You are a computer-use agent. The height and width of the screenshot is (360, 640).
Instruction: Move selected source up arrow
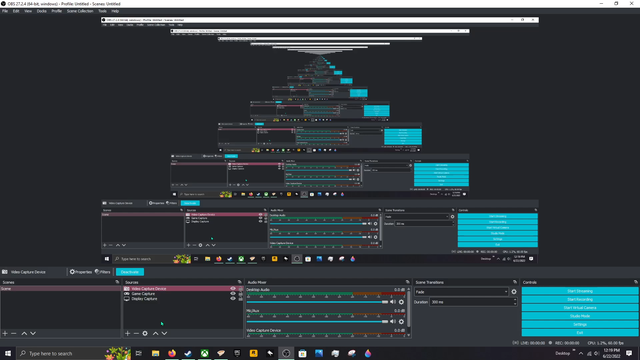point(156,333)
